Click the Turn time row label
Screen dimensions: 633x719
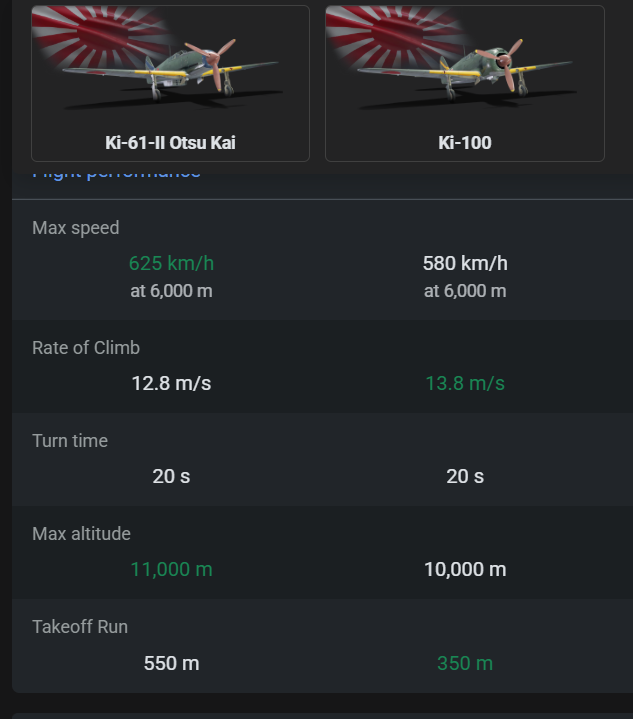70,441
